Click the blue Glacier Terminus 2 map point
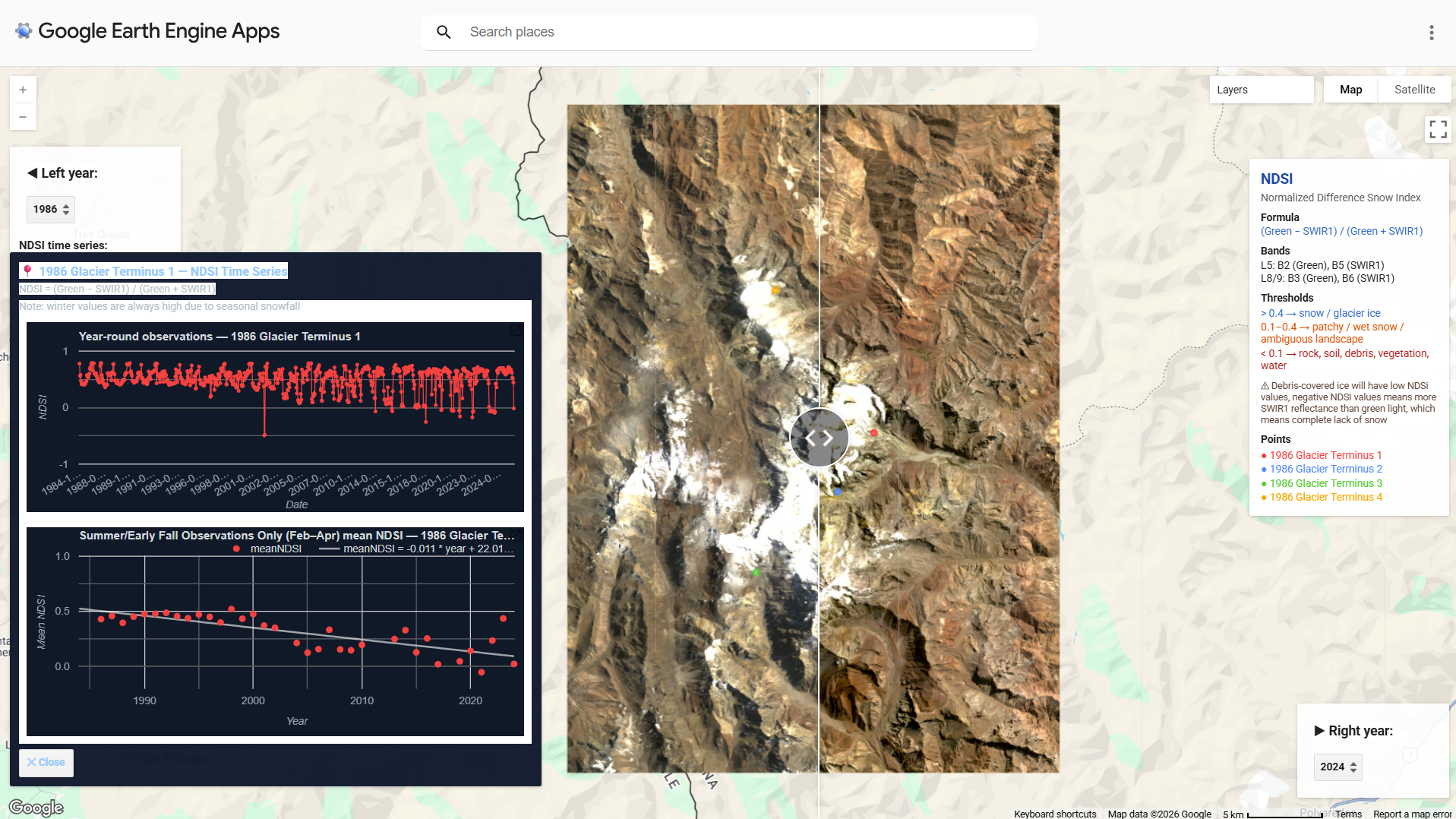Image resolution: width=1456 pixels, height=819 pixels. 838,492
